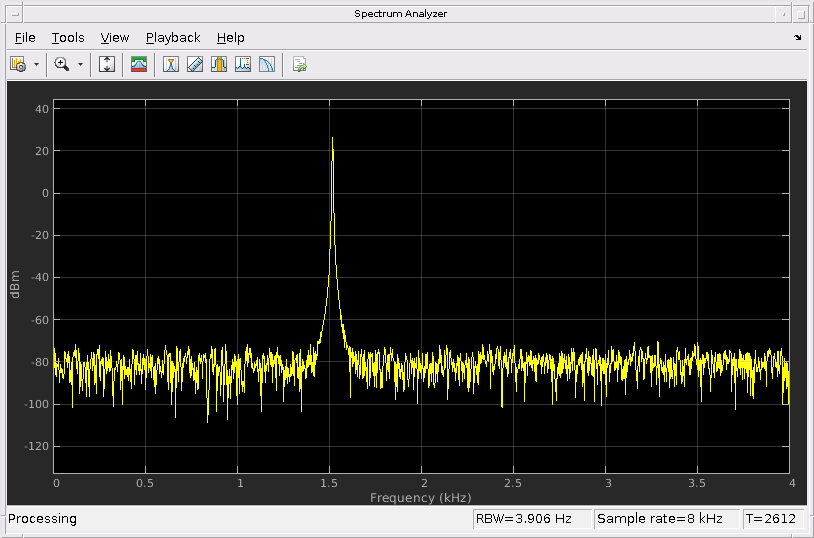Open the Tools menu
Image resolution: width=814 pixels, height=538 pixels.
click(68, 38)
